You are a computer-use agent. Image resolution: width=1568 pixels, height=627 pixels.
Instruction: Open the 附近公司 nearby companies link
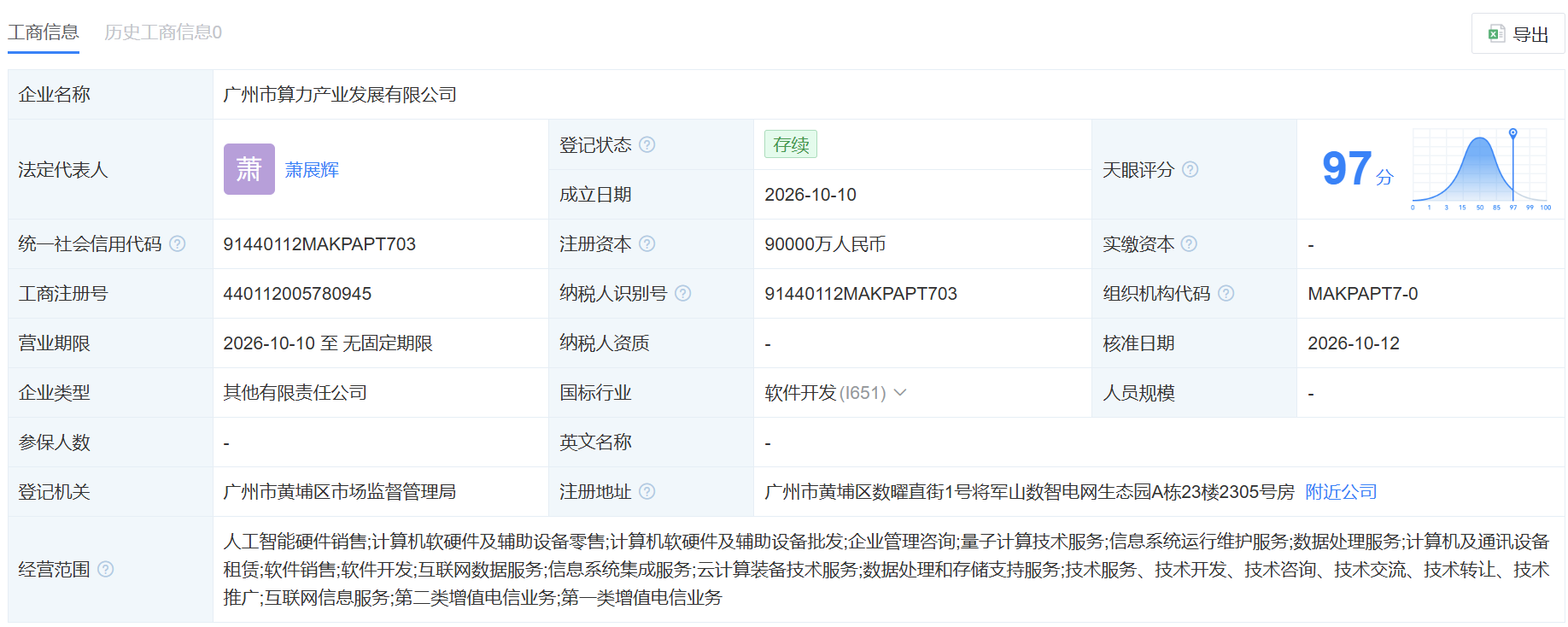(1341, 492)
